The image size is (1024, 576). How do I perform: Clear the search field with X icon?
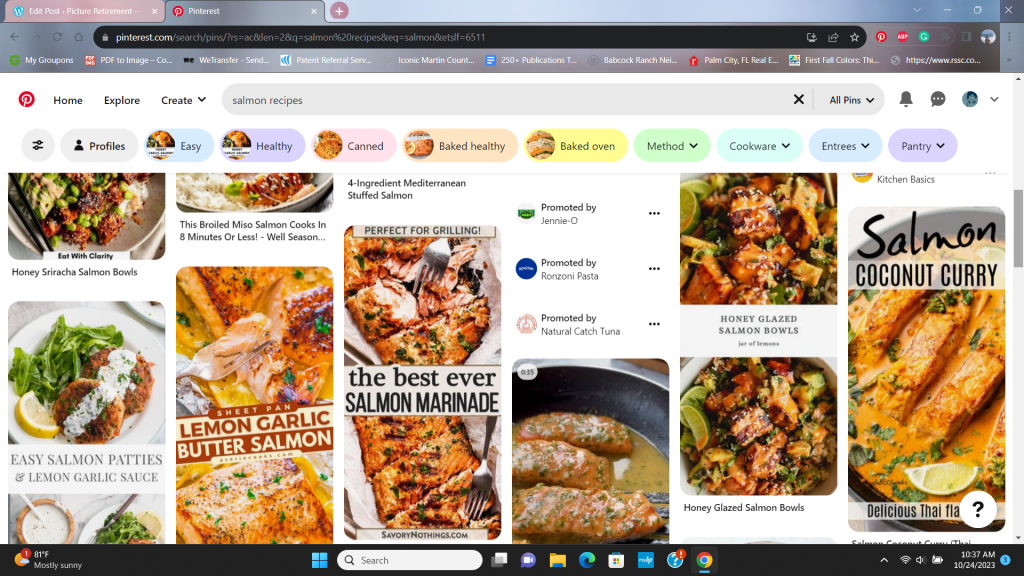[798, 100]
